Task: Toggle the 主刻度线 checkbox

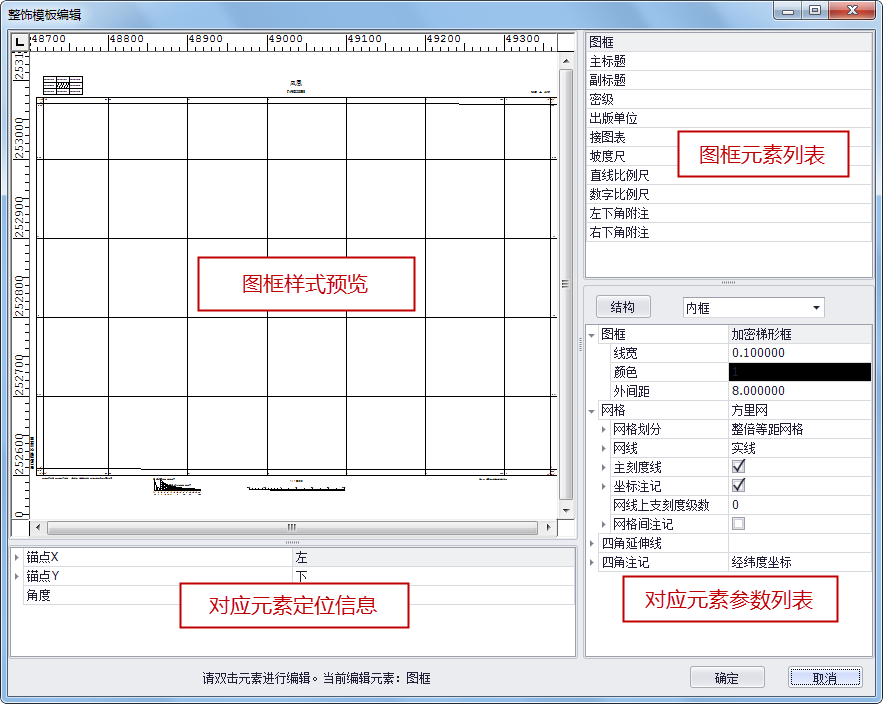Action: coord(738,467)
